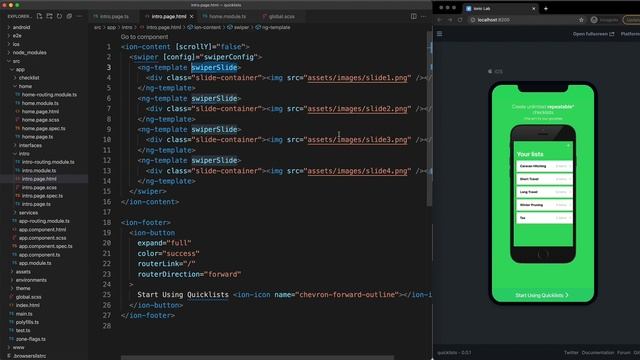Open the Ionic Lab hamburger menu

click(x=440, y=34)
